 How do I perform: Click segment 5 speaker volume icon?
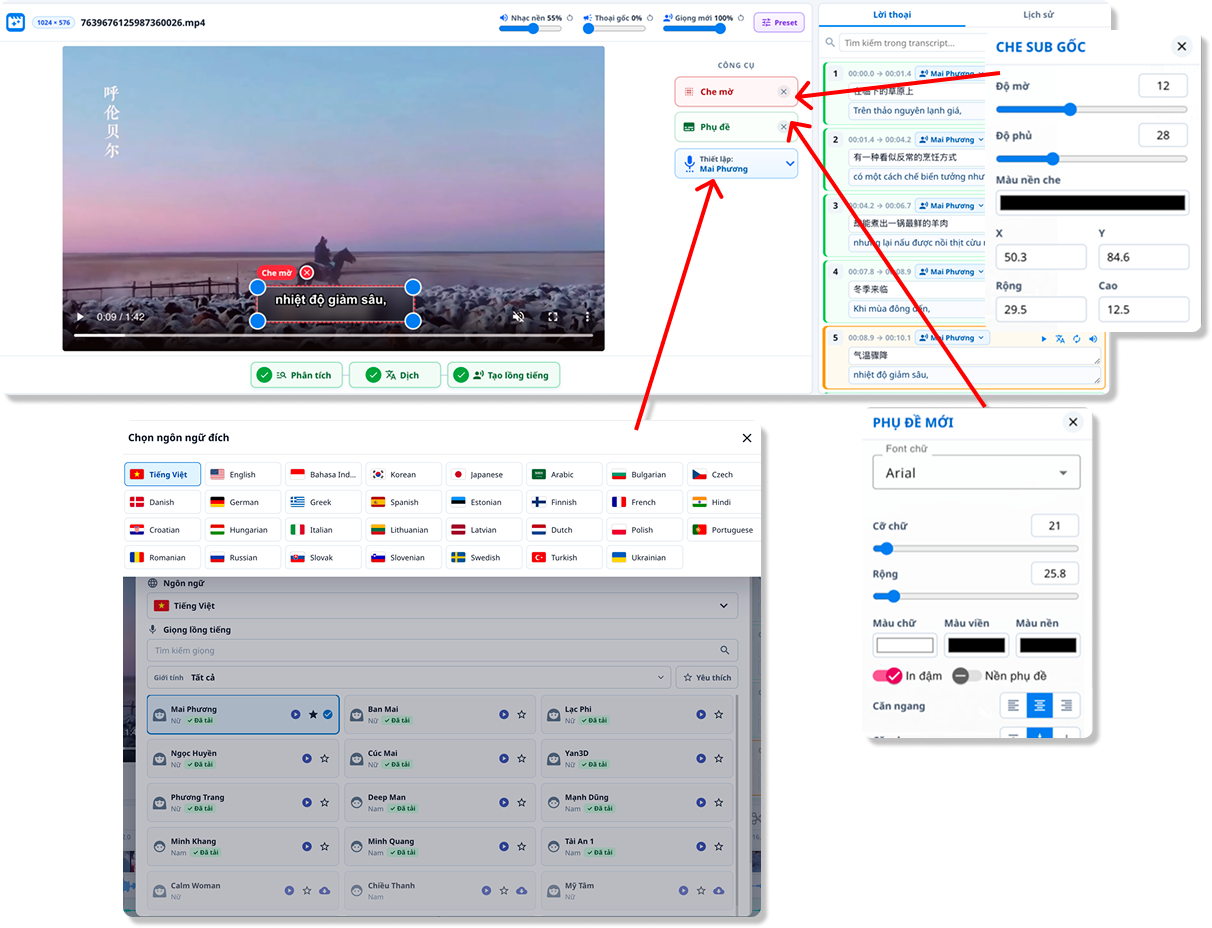1093,339
